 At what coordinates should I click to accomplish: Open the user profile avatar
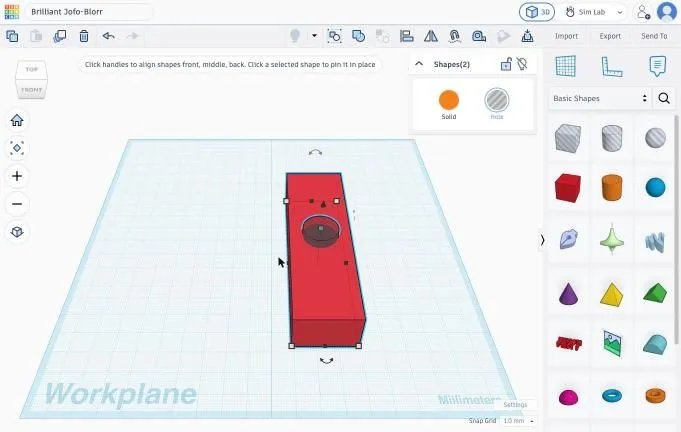point(667,12)
